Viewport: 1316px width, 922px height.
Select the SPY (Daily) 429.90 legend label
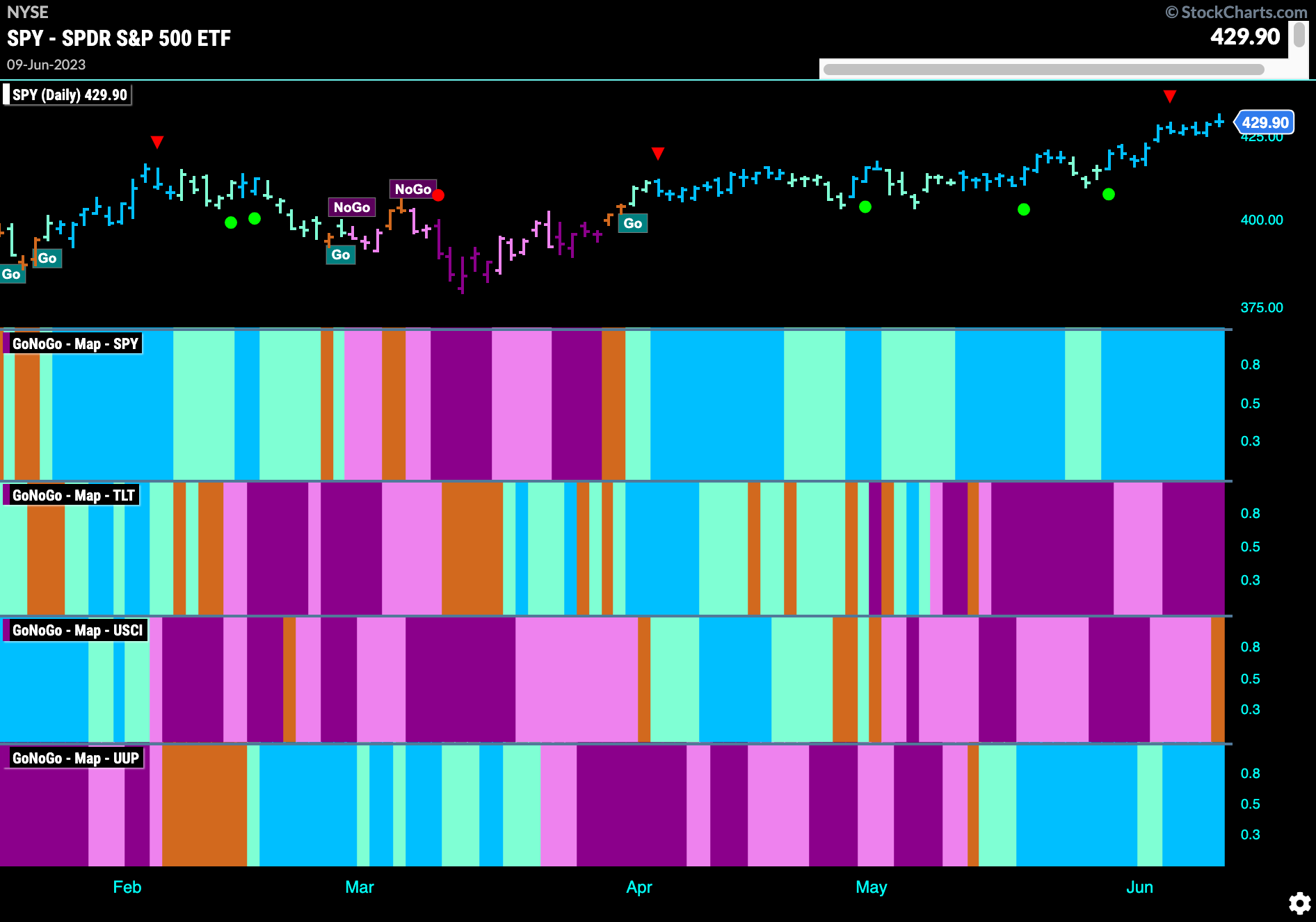pyautogui.click(x=67, y=95)
